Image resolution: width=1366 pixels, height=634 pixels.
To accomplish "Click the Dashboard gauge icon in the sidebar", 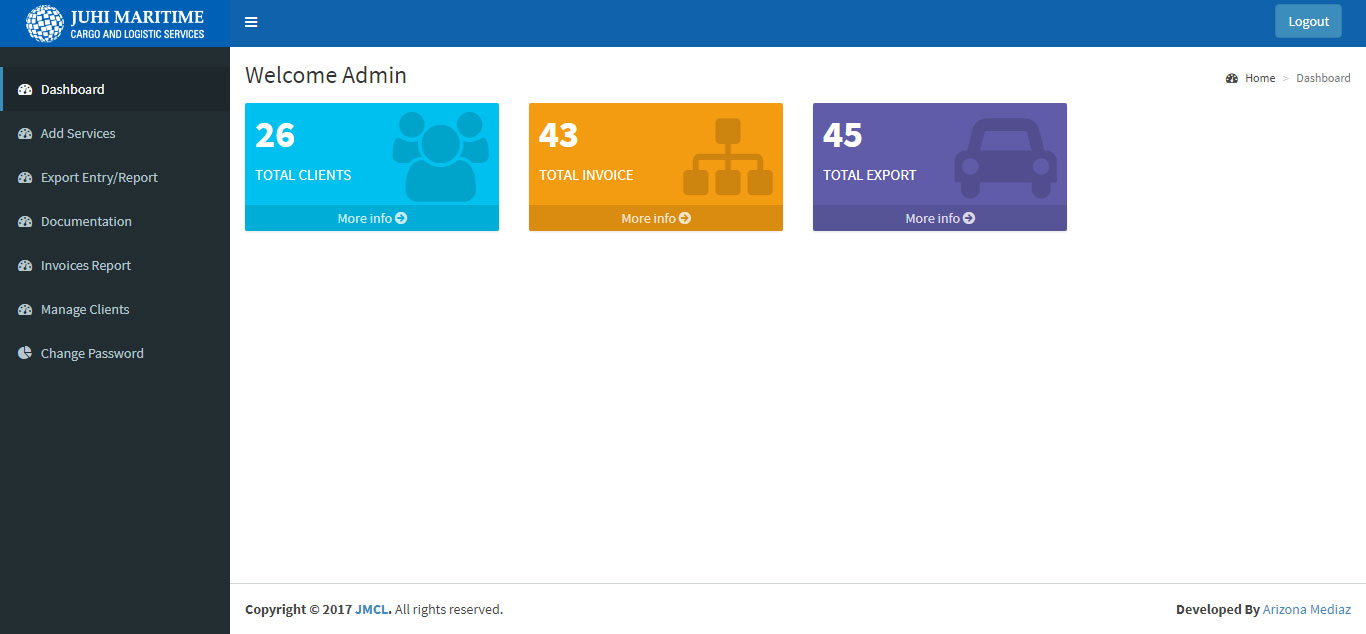I will 25,89.
